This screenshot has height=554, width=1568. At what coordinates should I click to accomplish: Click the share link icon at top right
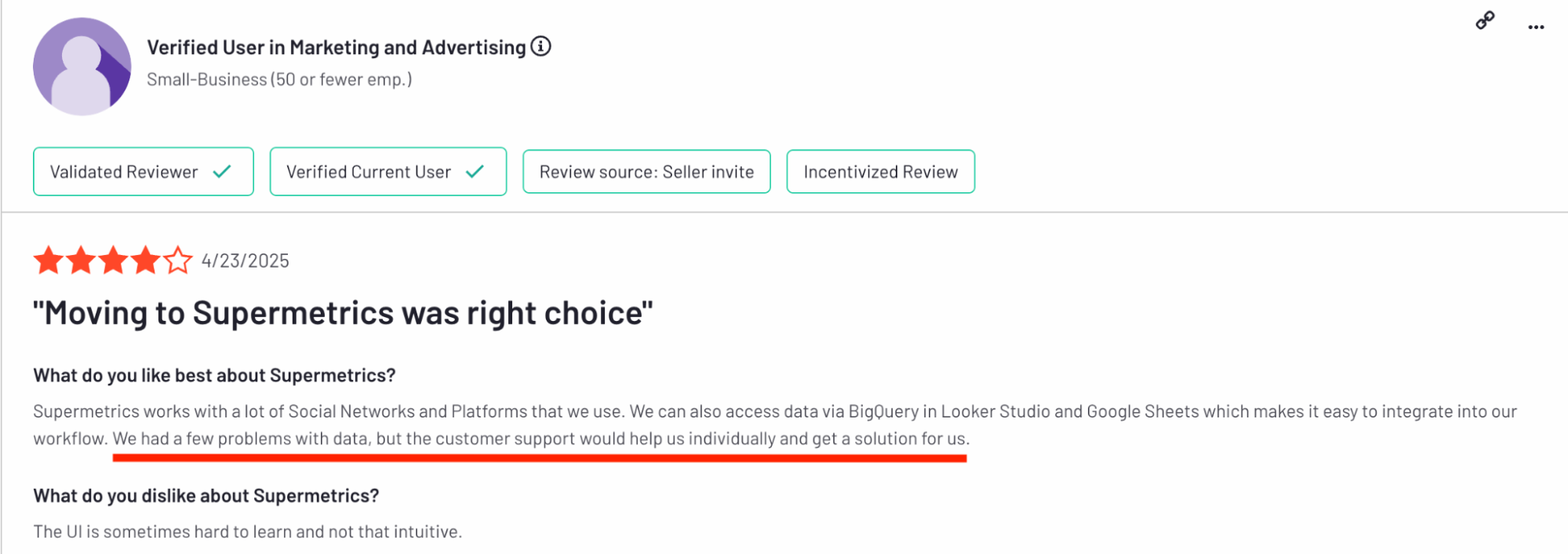coord(1486,20)
